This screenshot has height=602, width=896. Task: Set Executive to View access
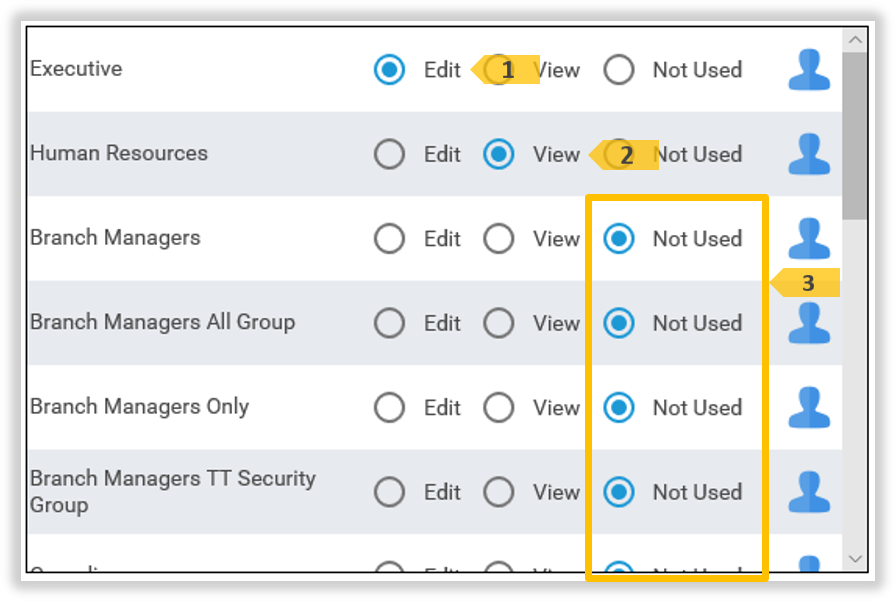pyautogui.click(x=499, y=70)
